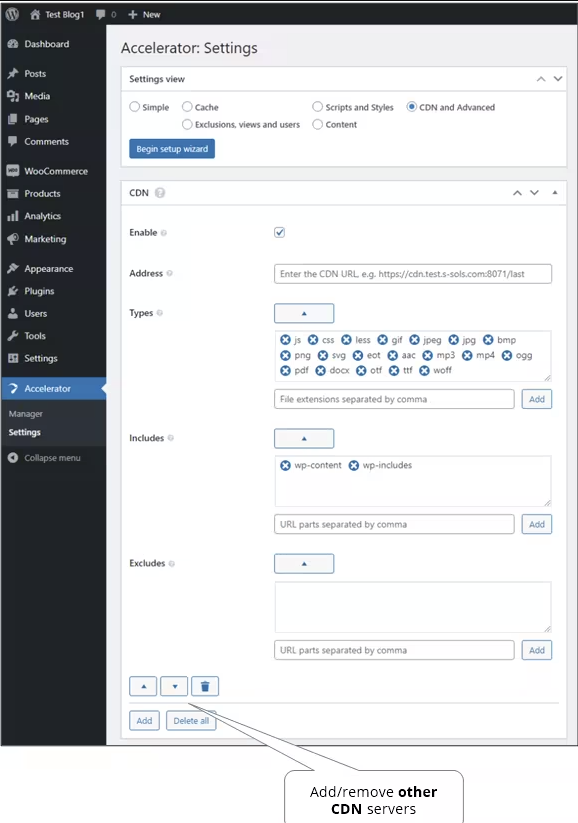
Task: Collapse the Excludes list toggle
Action: point(304,564)
